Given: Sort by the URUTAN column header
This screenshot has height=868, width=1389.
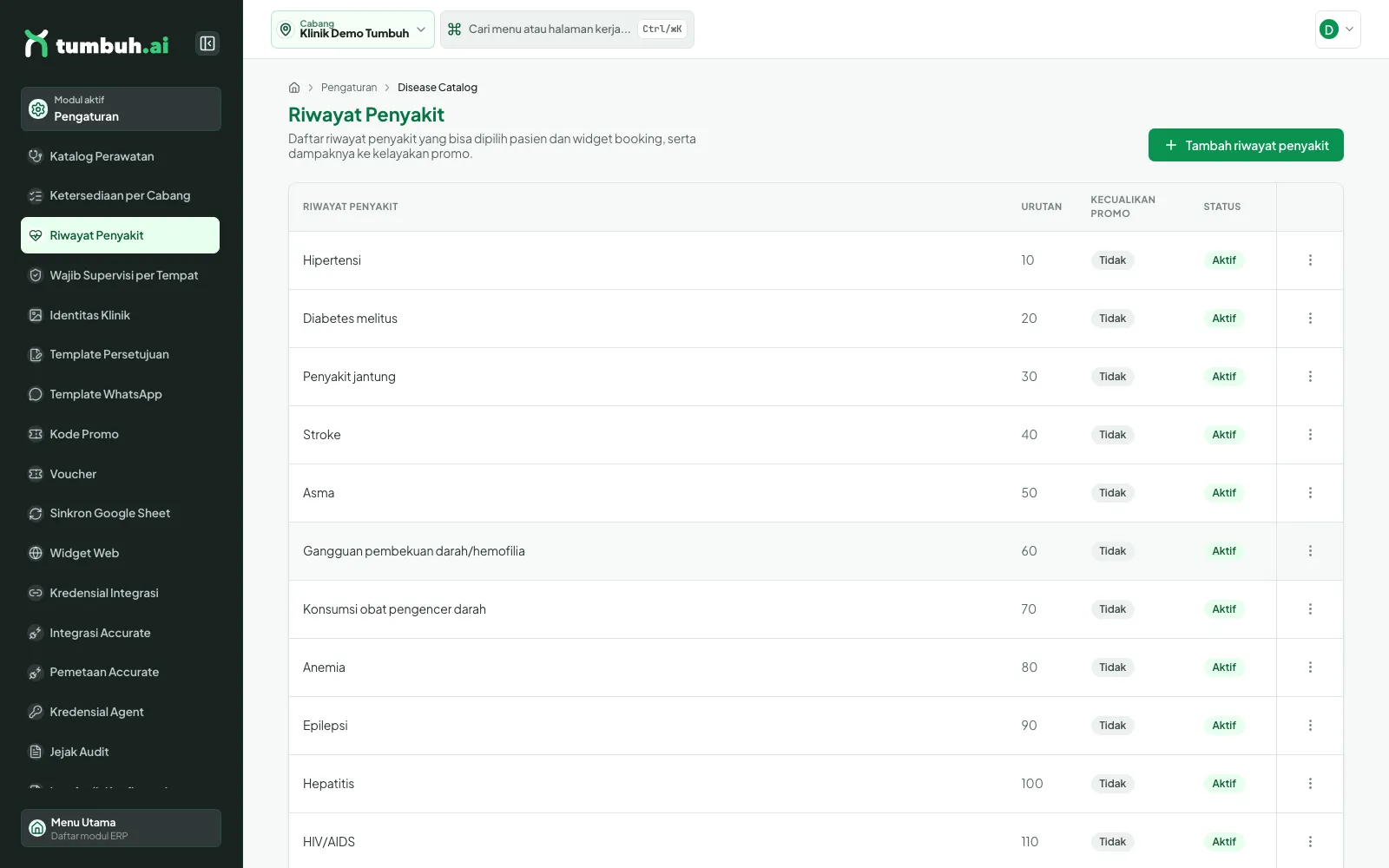Looking at the screenshot, I should [x=1041, y=207].
